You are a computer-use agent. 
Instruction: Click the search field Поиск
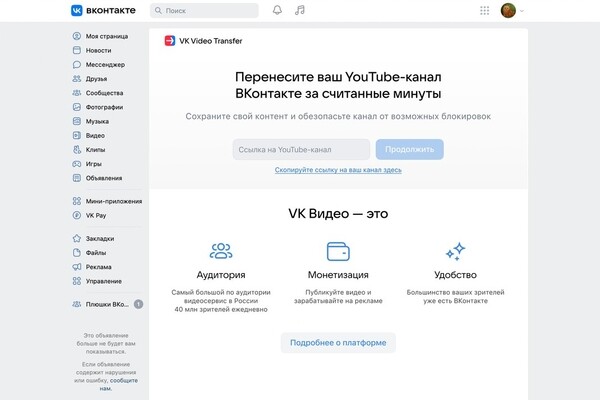coord(204,10)
